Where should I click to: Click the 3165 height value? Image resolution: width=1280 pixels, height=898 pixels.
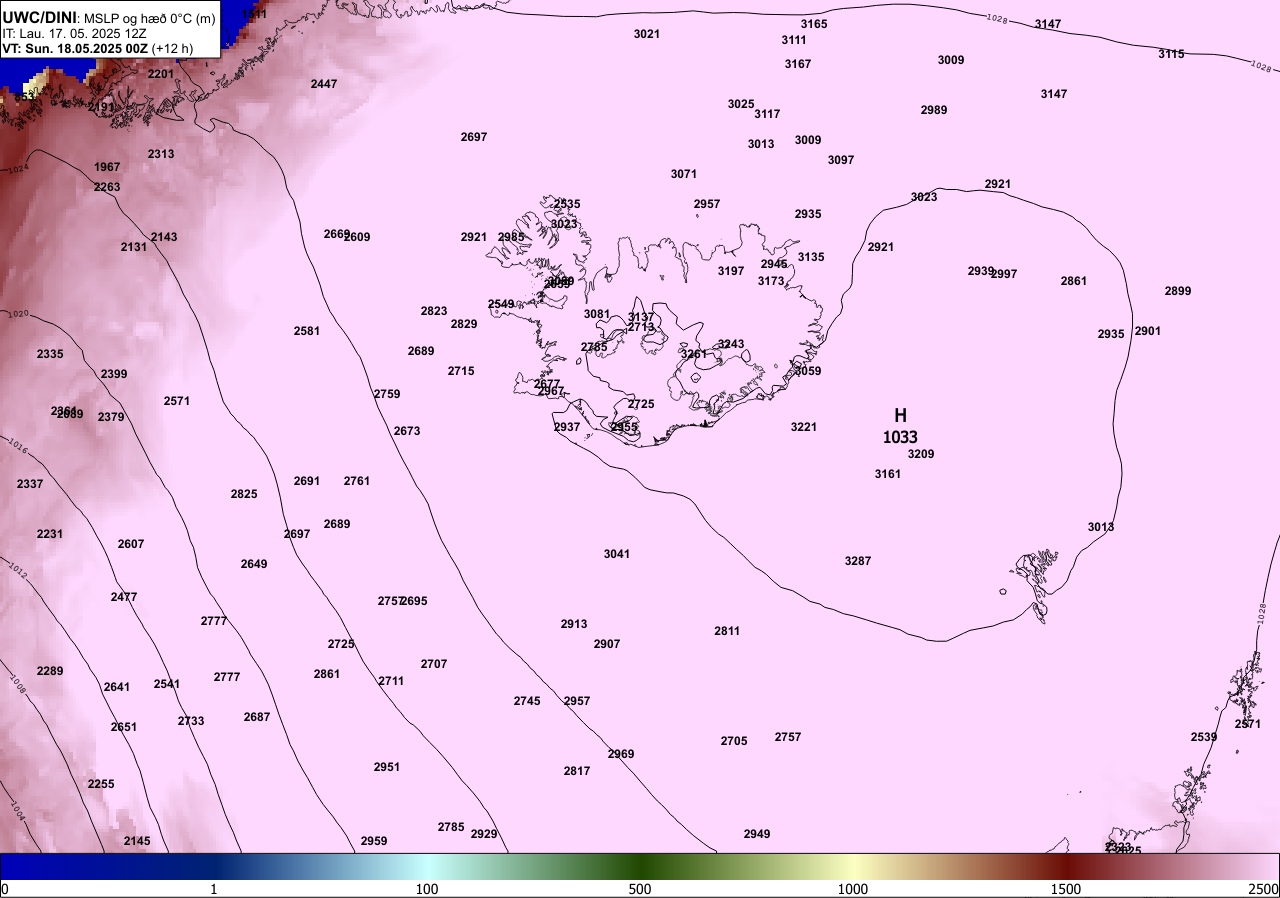point(814,24)
